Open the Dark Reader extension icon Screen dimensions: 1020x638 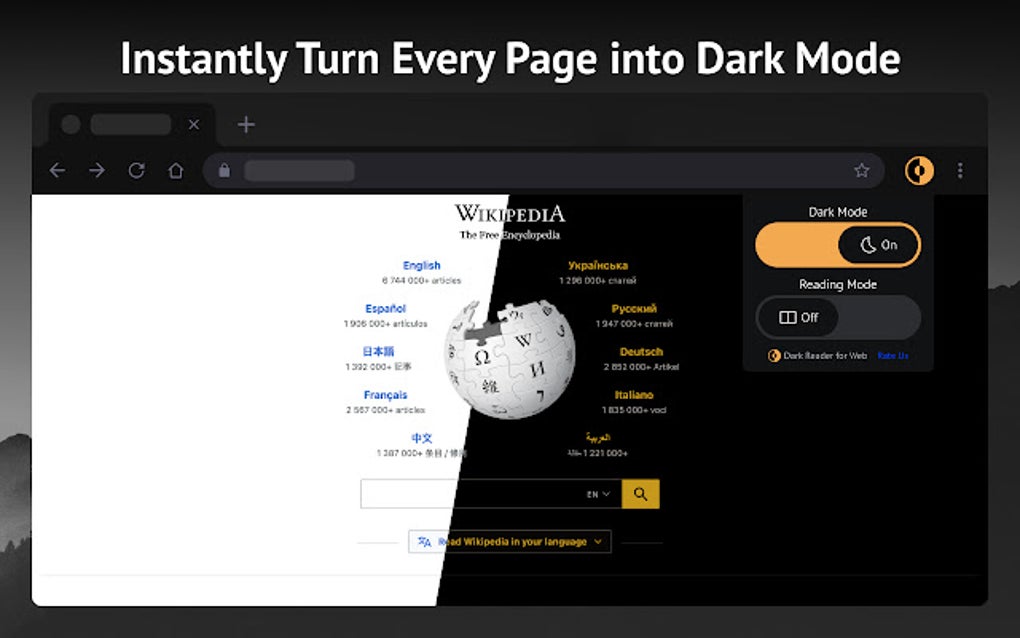pyautogui.click(x=919, y=170)
